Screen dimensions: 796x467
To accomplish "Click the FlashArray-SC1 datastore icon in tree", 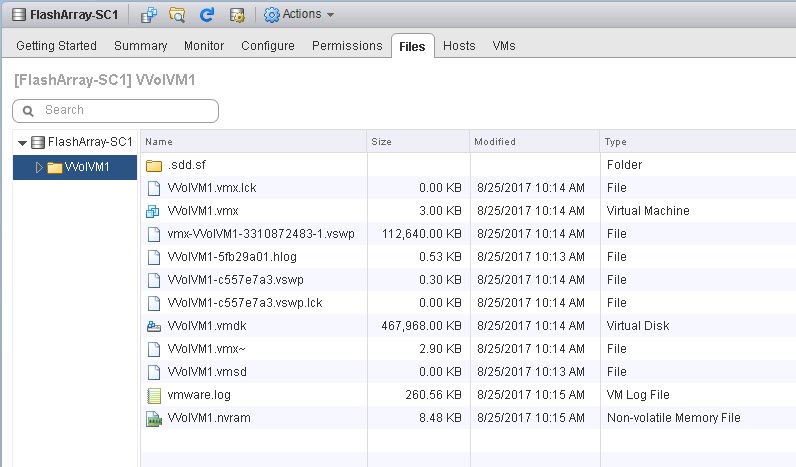I will coord(38,142).
